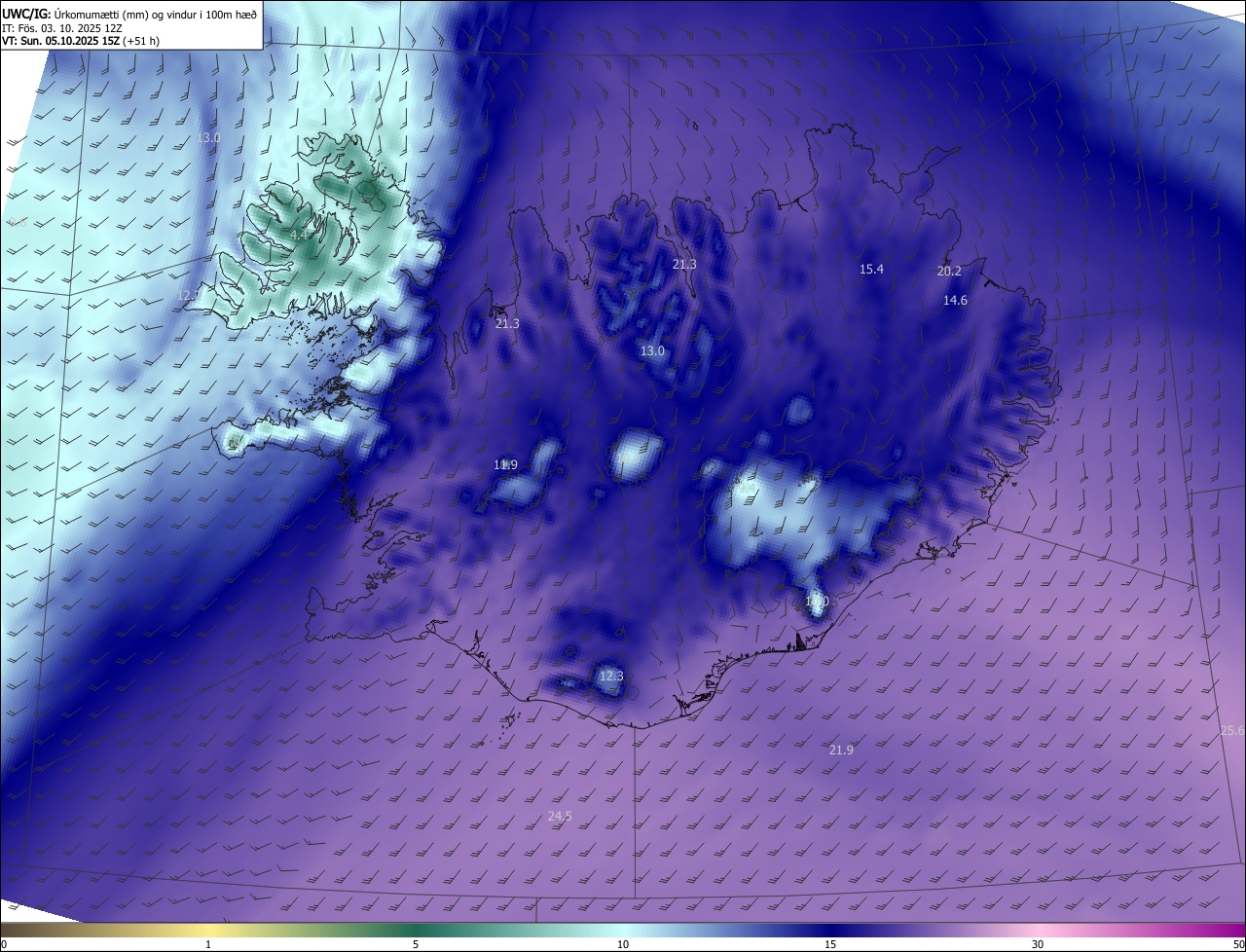Click the 12.3 value near the south coast

coord(610,677)
